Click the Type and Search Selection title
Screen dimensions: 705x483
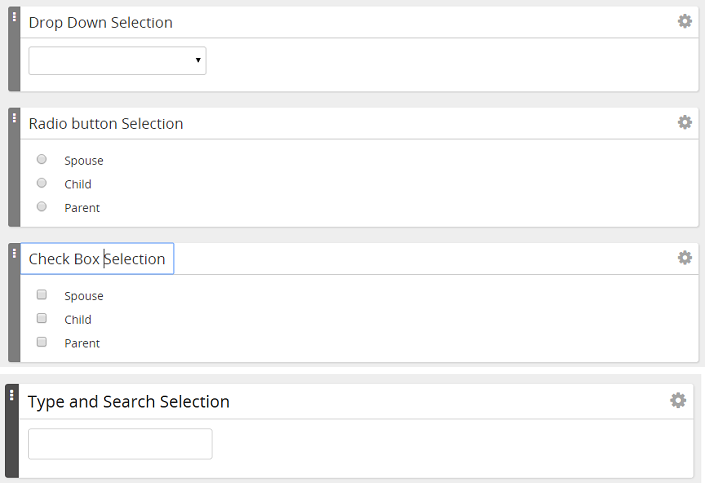pos(129,402)
